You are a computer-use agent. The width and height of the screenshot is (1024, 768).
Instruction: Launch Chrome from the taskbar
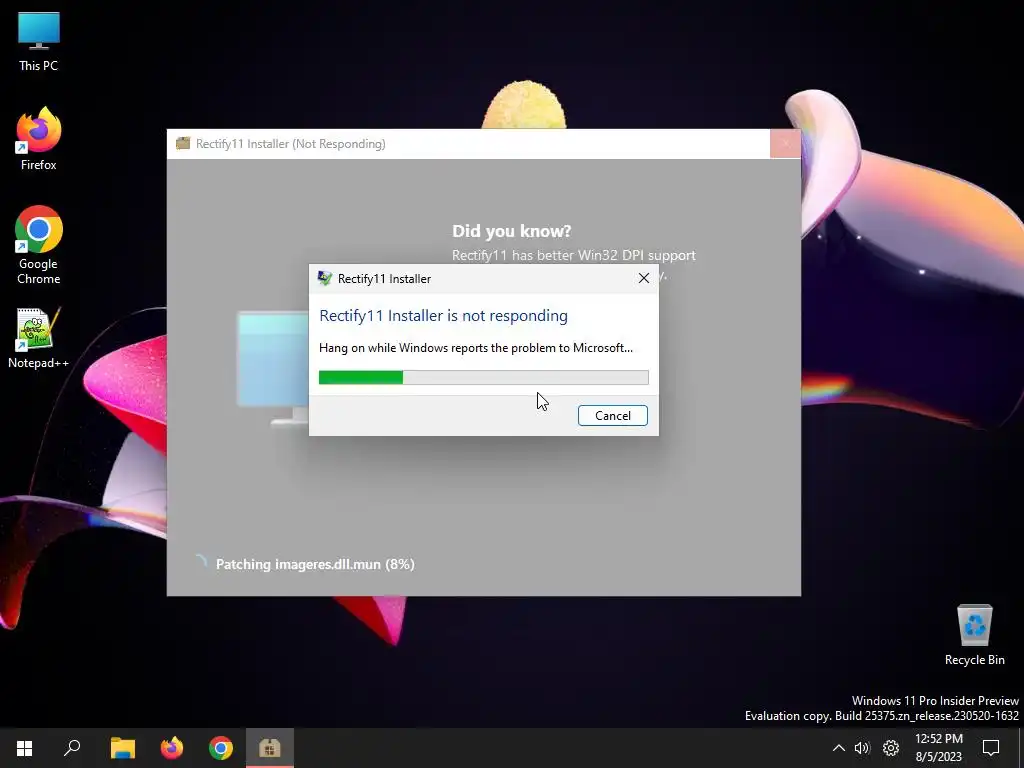click(x=221, y=748)
